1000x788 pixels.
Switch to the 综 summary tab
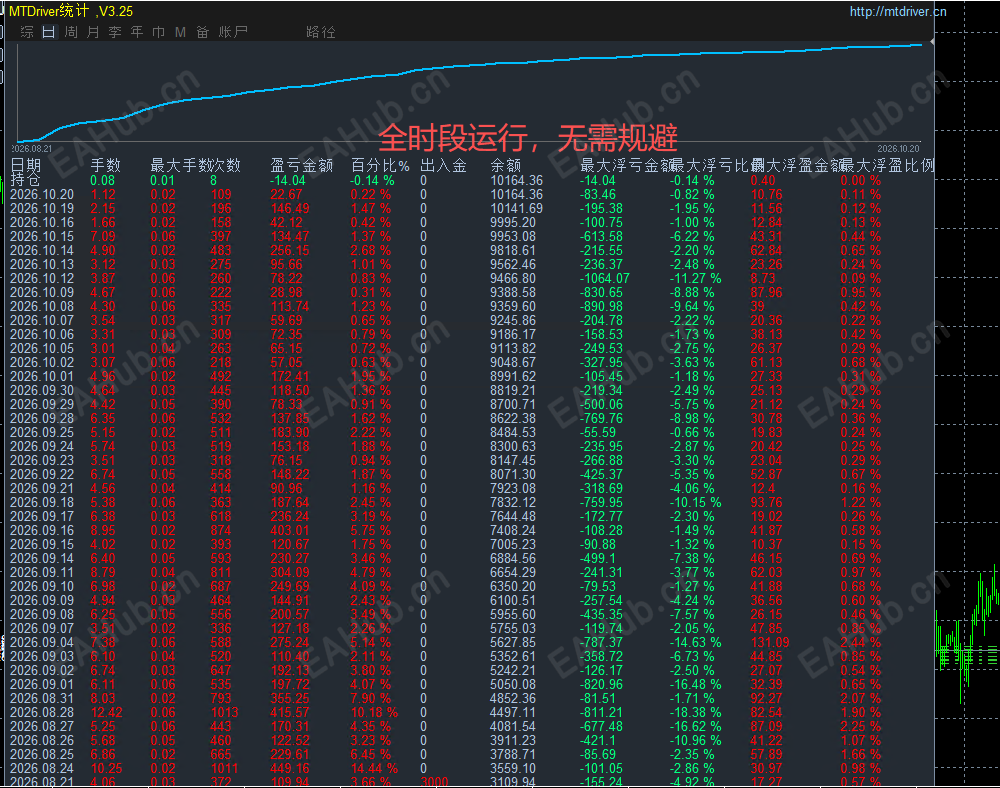pyautogui.click(x=27, y=32)
